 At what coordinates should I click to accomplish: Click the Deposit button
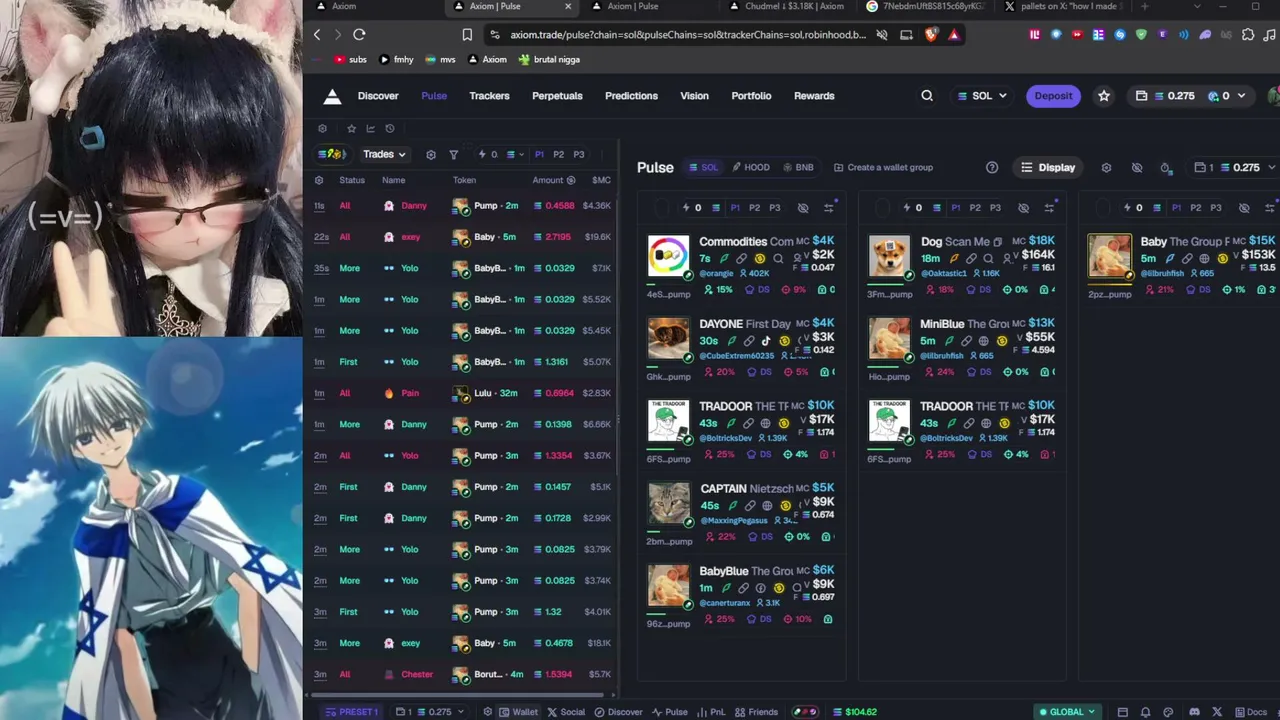point(1053,96)
